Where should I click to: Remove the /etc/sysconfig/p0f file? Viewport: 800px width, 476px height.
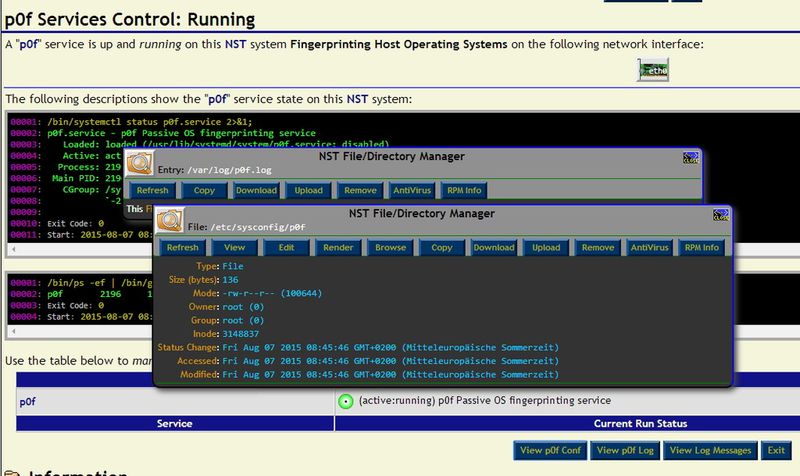point(598,247)
